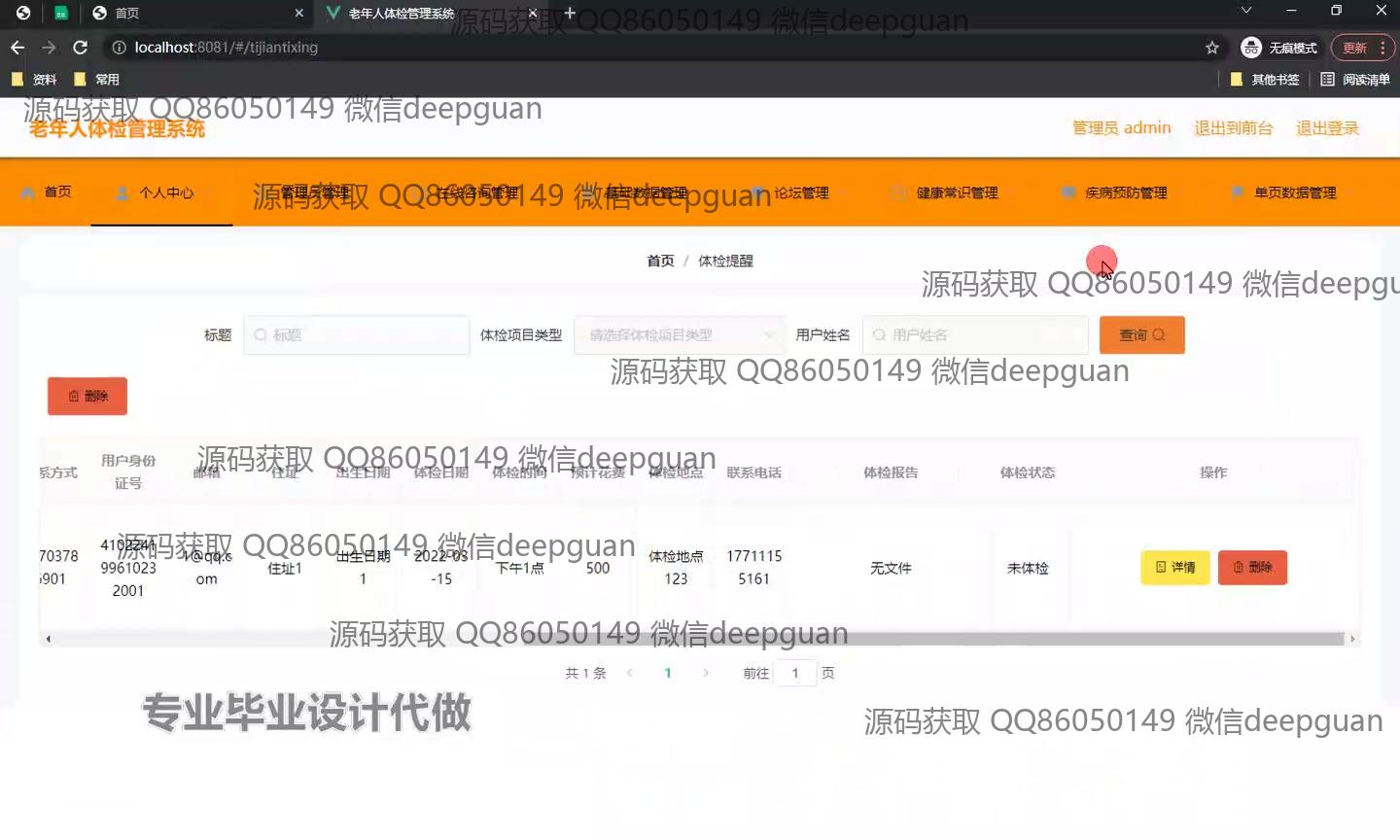1400x840 pixels.
Task: Click the yellow 详情 button in the row
Action: 1174,568
